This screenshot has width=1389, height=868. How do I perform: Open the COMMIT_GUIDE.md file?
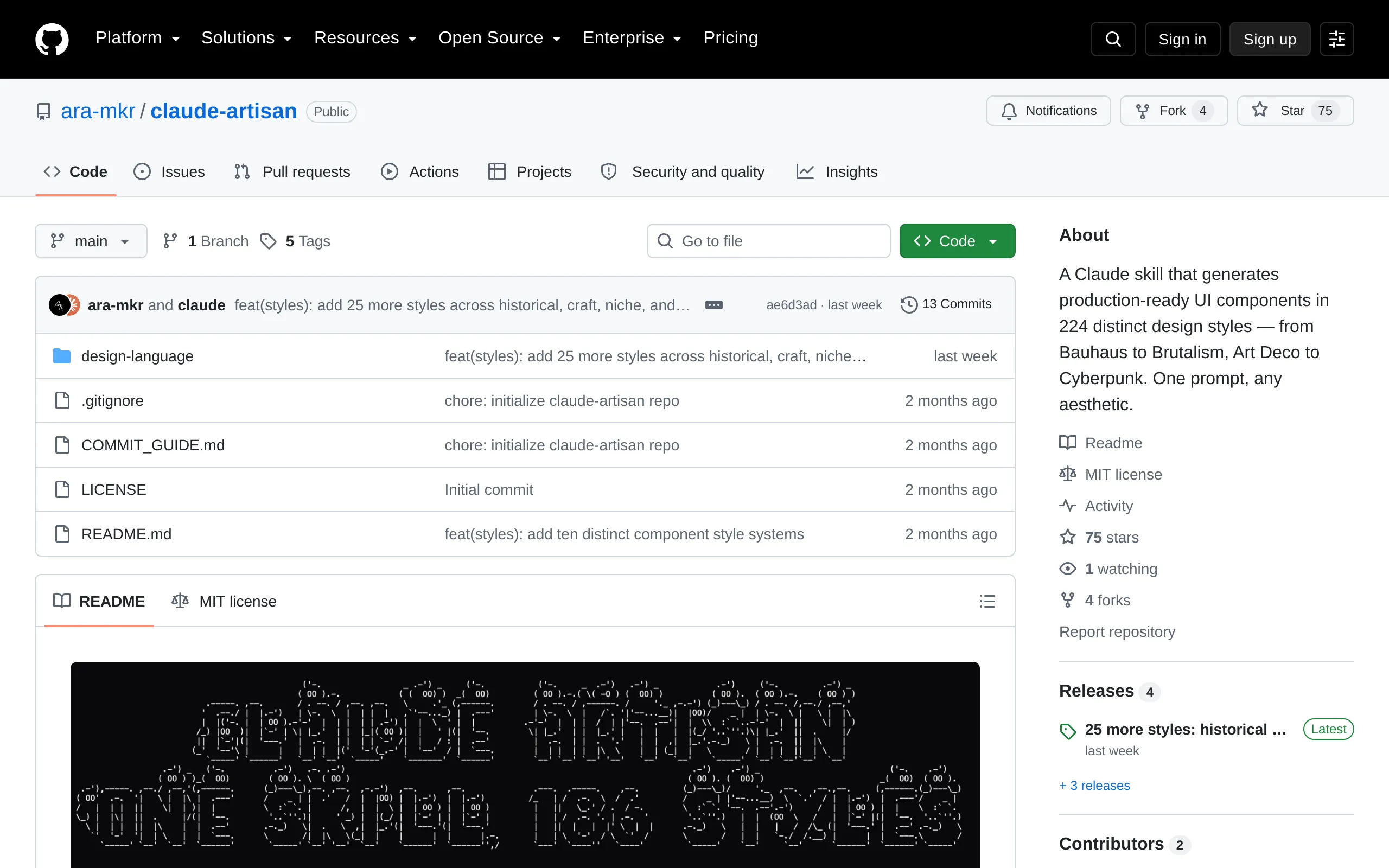[x=152, y=445]
